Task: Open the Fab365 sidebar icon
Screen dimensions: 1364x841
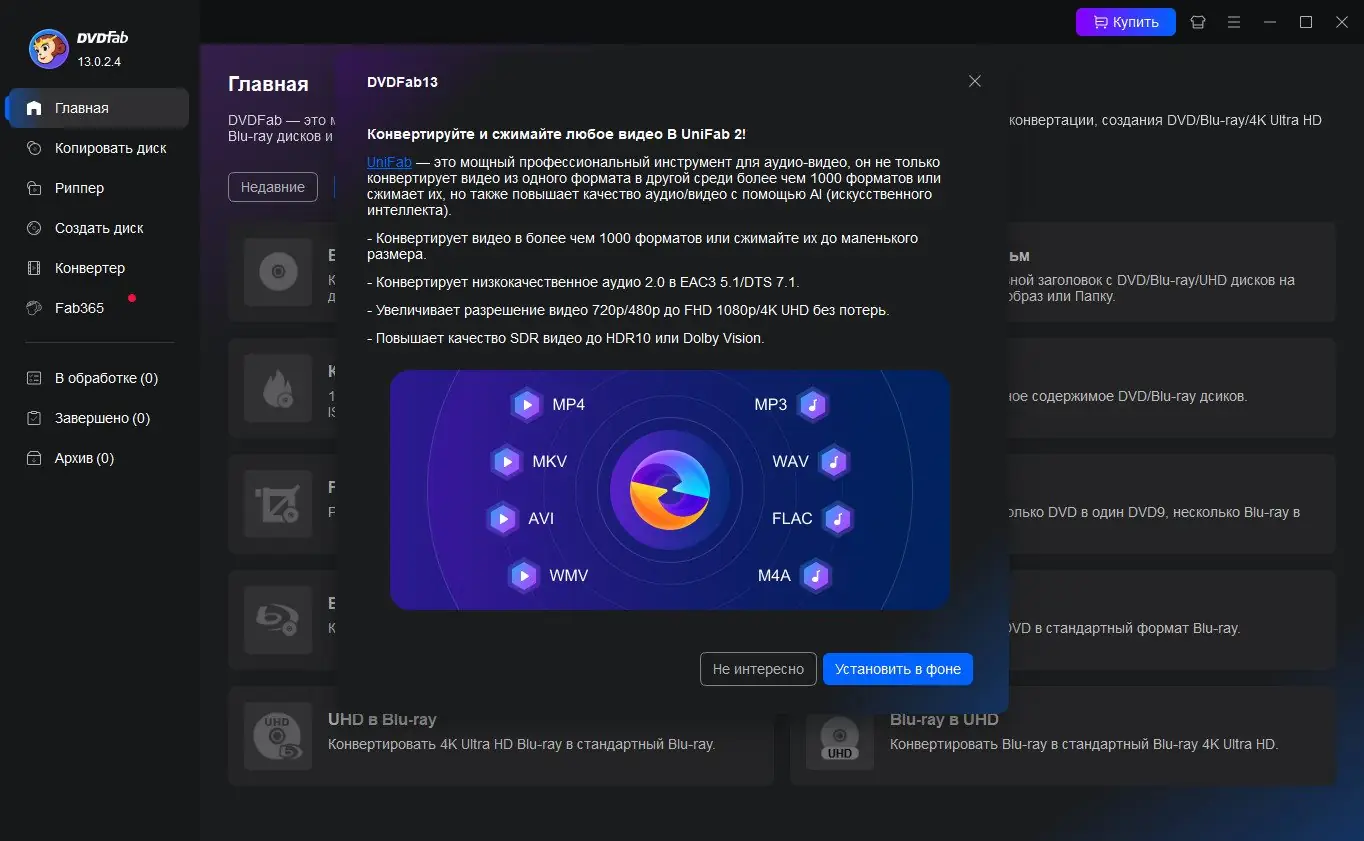Action: click(34, 308)
